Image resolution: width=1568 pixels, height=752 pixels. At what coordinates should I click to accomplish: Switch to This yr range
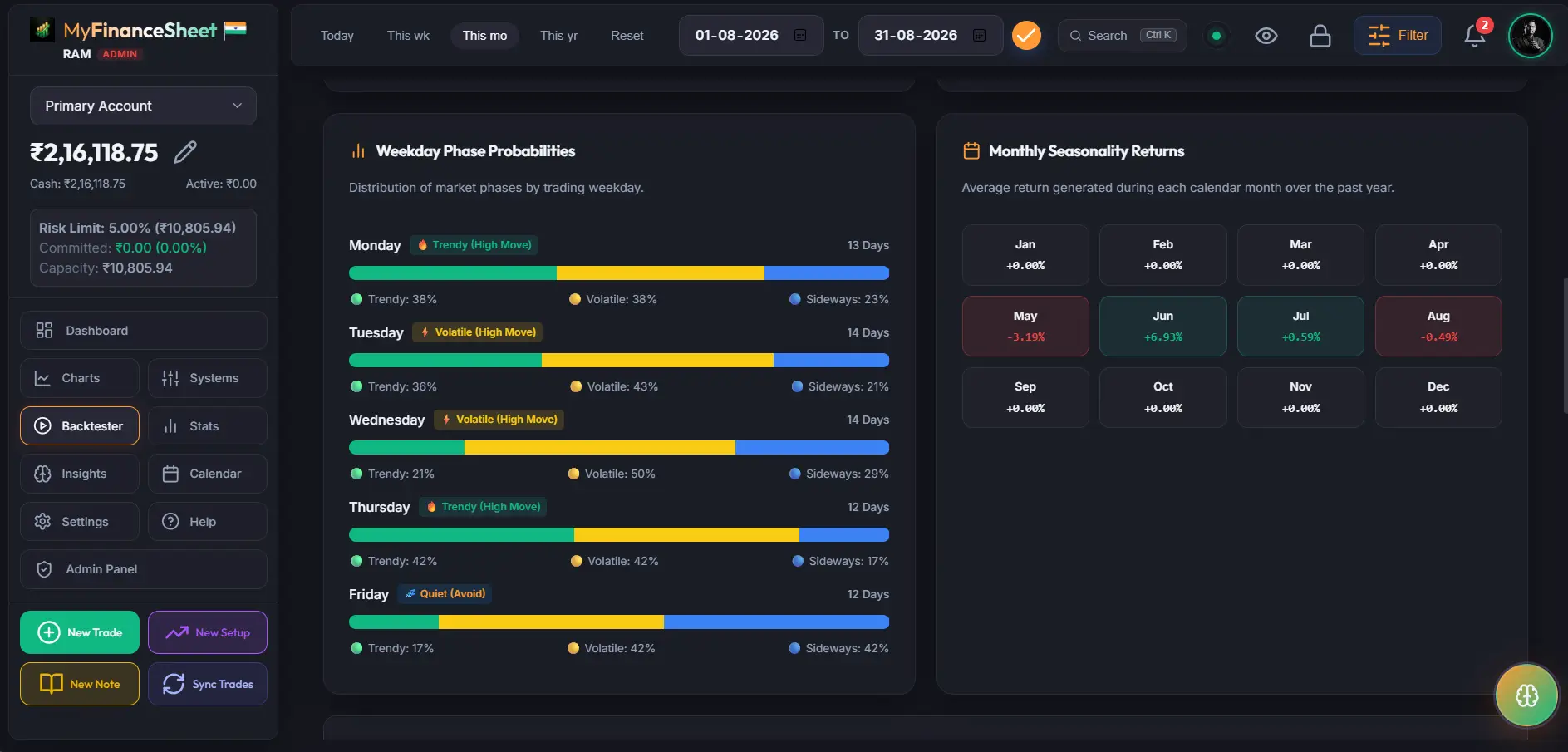(x=558, y=36)
